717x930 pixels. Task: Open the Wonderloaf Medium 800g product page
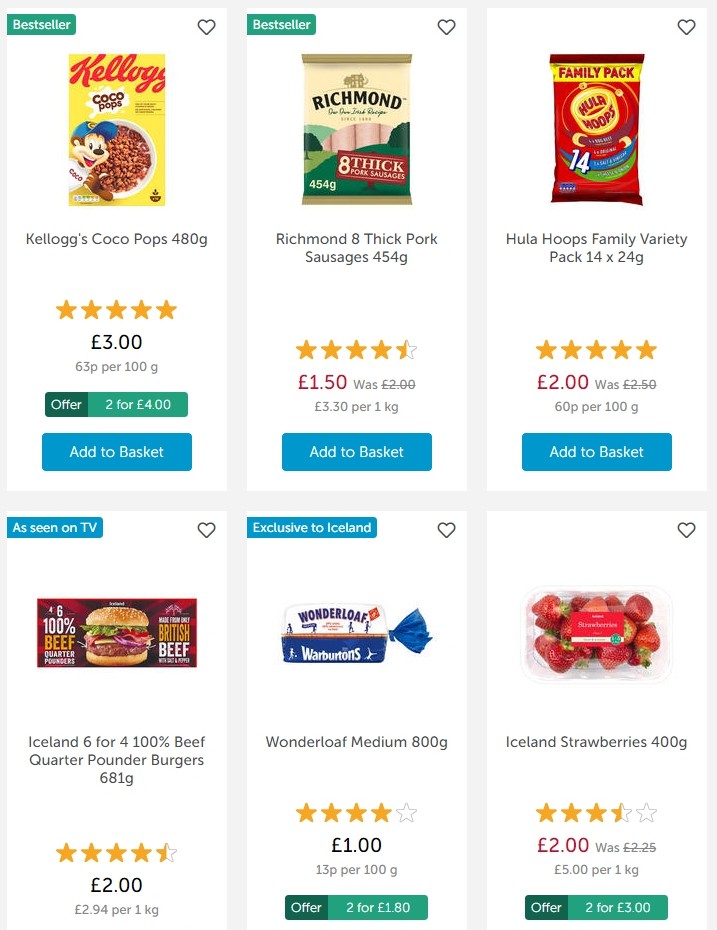356,742
